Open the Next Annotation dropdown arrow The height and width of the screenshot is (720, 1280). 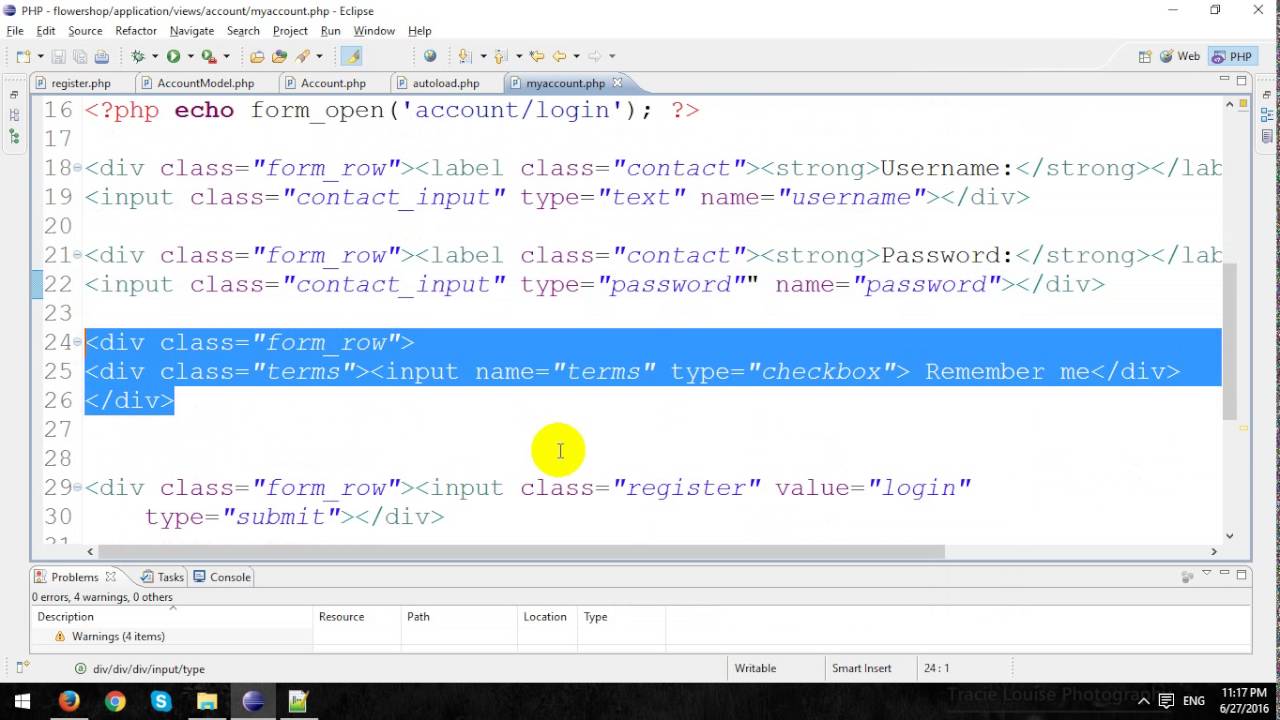click(483, 57)
